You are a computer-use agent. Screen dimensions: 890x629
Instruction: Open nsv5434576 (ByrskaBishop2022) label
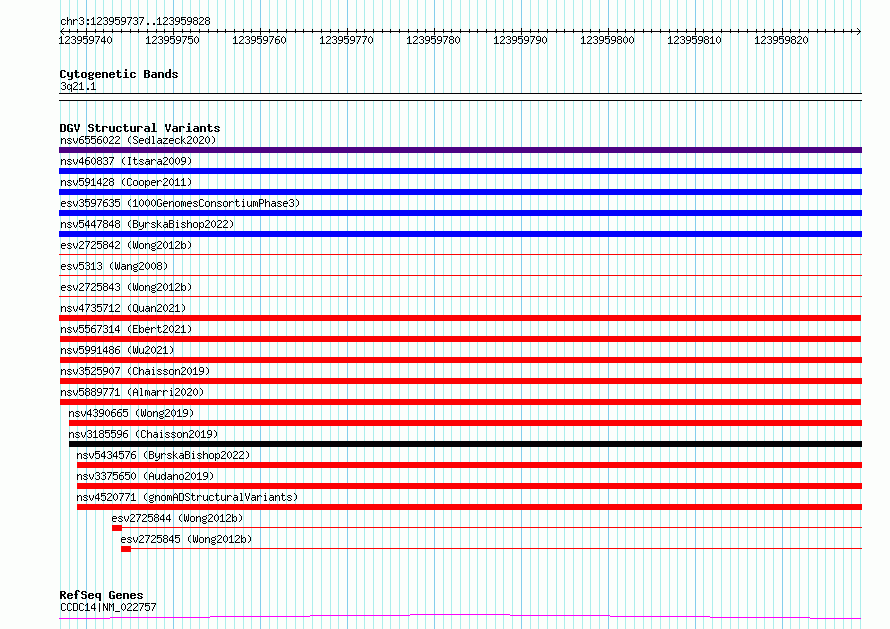coord(163,455)
